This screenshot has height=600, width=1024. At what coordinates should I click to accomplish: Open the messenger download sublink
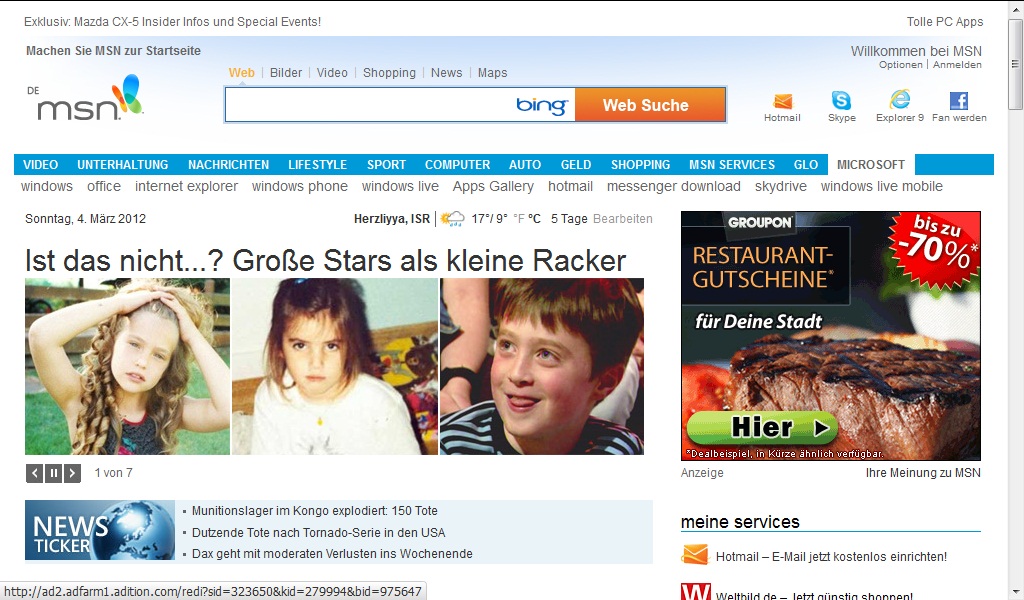click(674, 186)
